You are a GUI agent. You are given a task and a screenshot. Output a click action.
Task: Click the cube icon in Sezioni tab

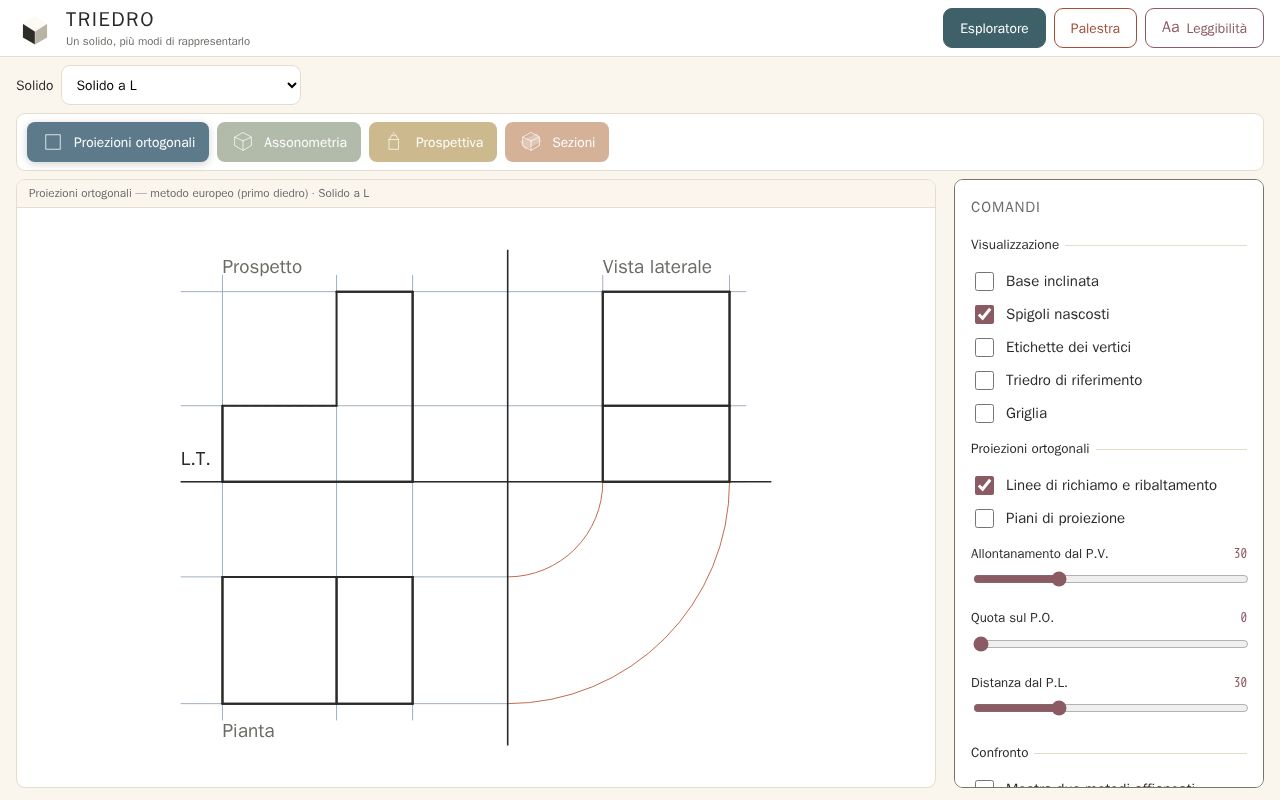pyautogui.click(x=531, y=142)
